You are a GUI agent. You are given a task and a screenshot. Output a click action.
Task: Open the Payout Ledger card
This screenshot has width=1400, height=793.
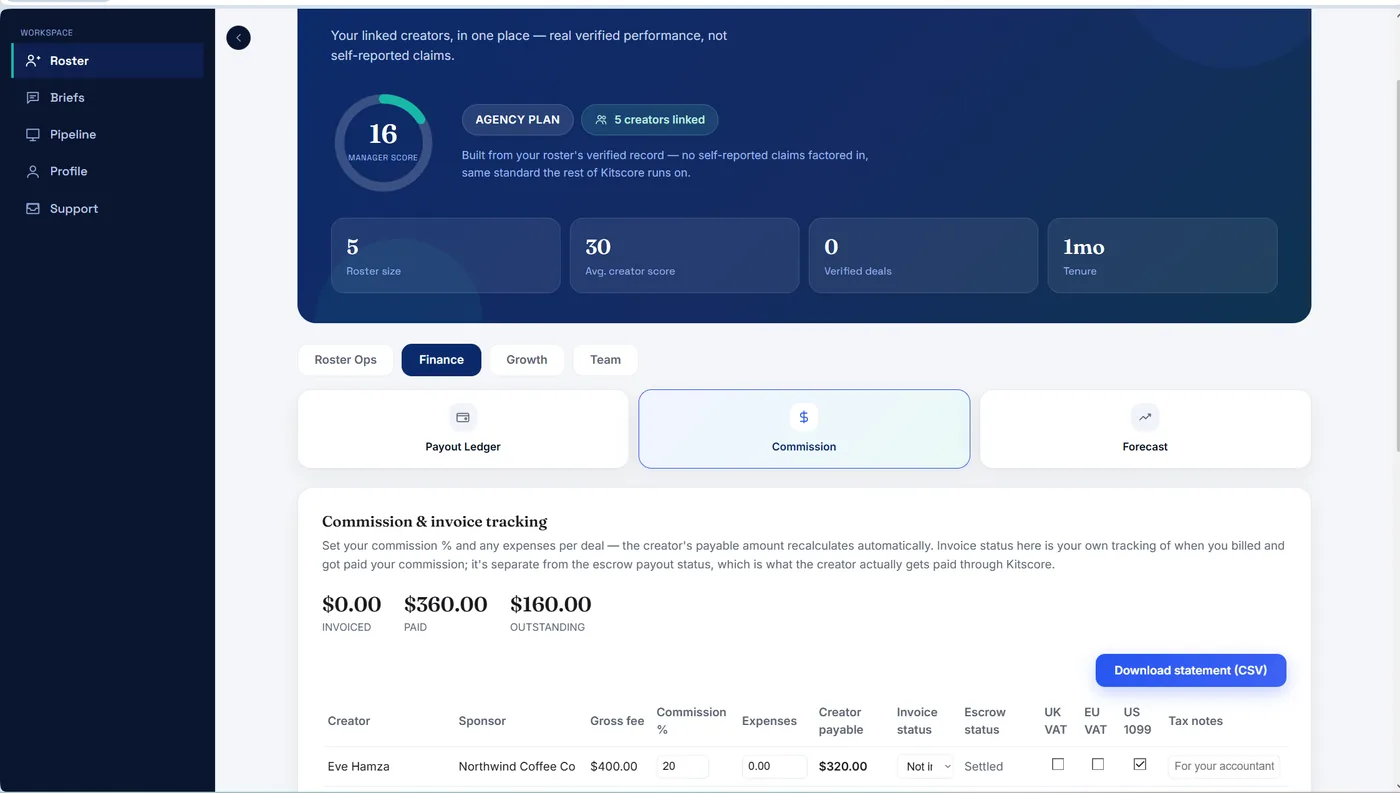coord(463,429)
